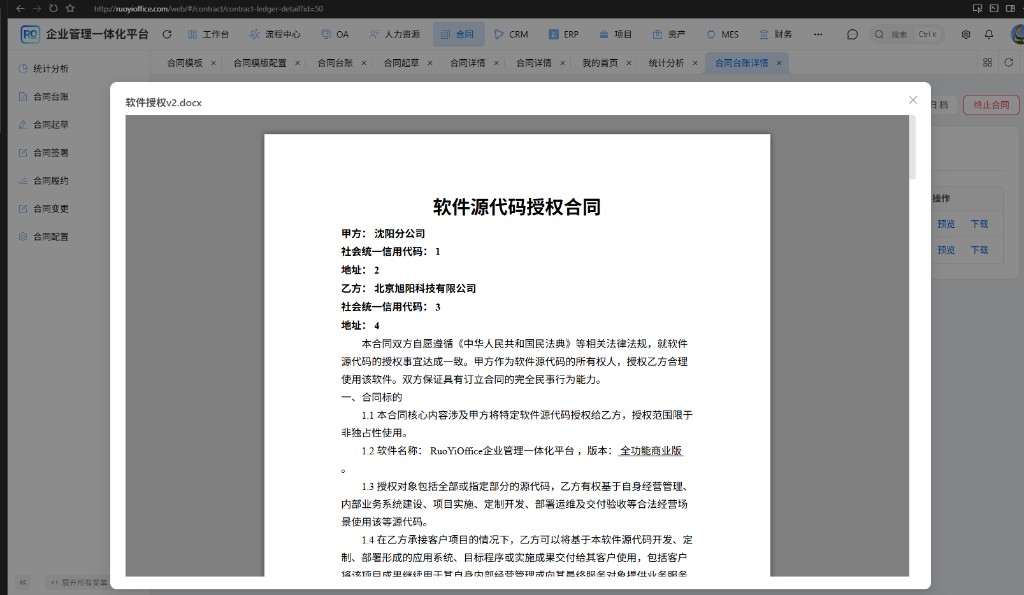Switch to the 合同模版配置 tab
Screen dimensions: 1024x595
(x=260, y=63)
